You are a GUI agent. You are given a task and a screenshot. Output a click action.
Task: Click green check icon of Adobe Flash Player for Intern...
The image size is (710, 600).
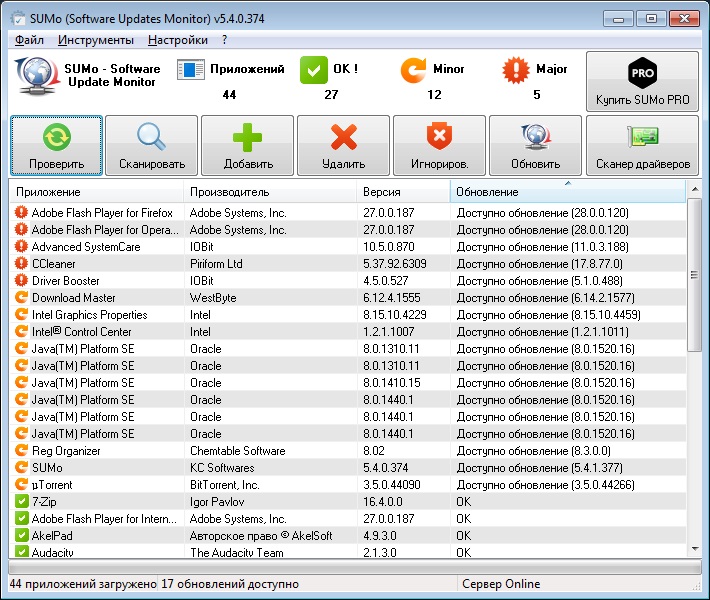(21, 518)
